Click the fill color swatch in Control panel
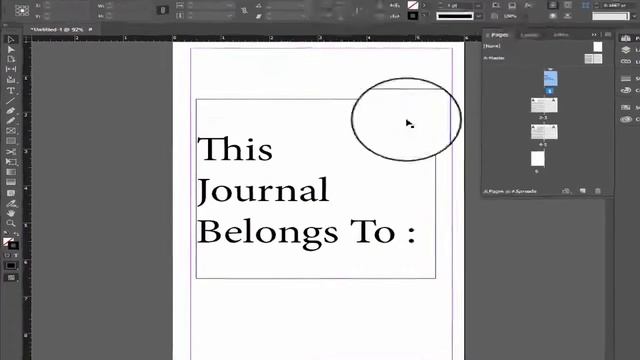Screen dimensions: 640x360 pos(413,5)
